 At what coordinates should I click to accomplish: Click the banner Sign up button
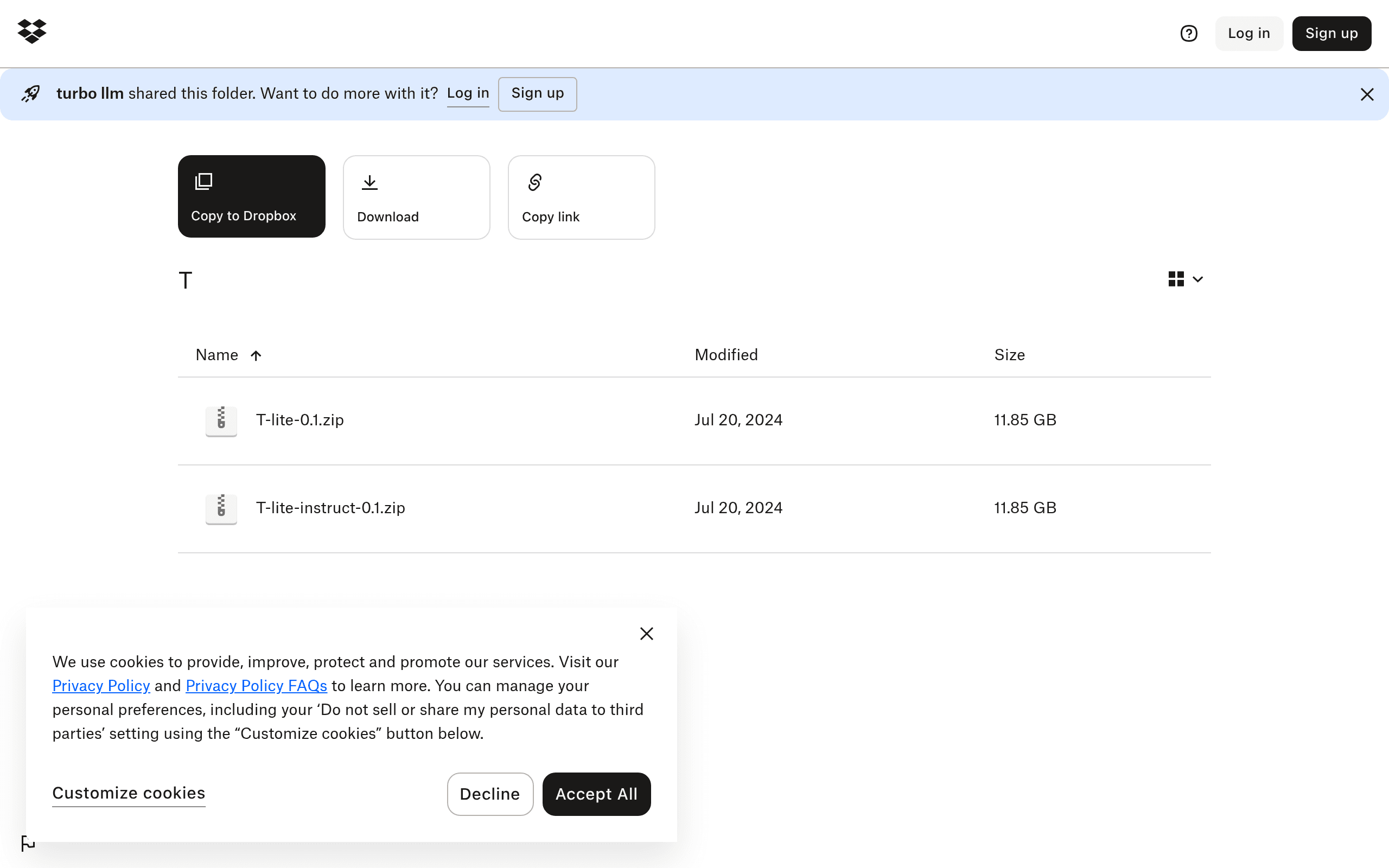point(537,93)
